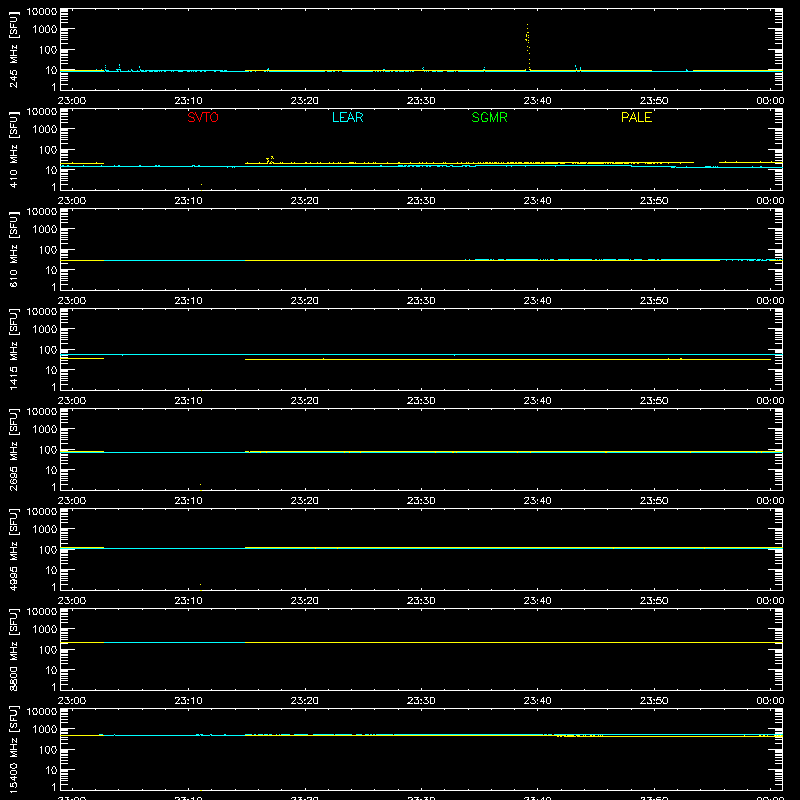The width and height of the screenshot is (800, 800).
Task: Click 23:20 time label under 410 MHz plot
Action: pyautogui.click(x=305, y=201)
